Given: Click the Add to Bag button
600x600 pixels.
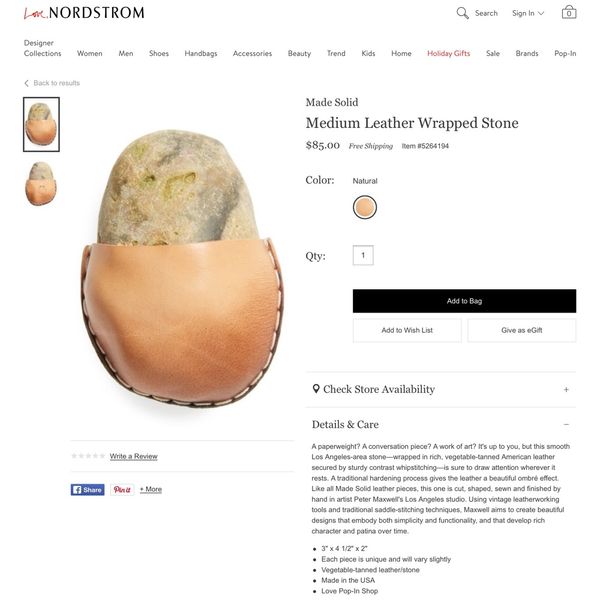Looking at the screenshot, I should [464, 301].
